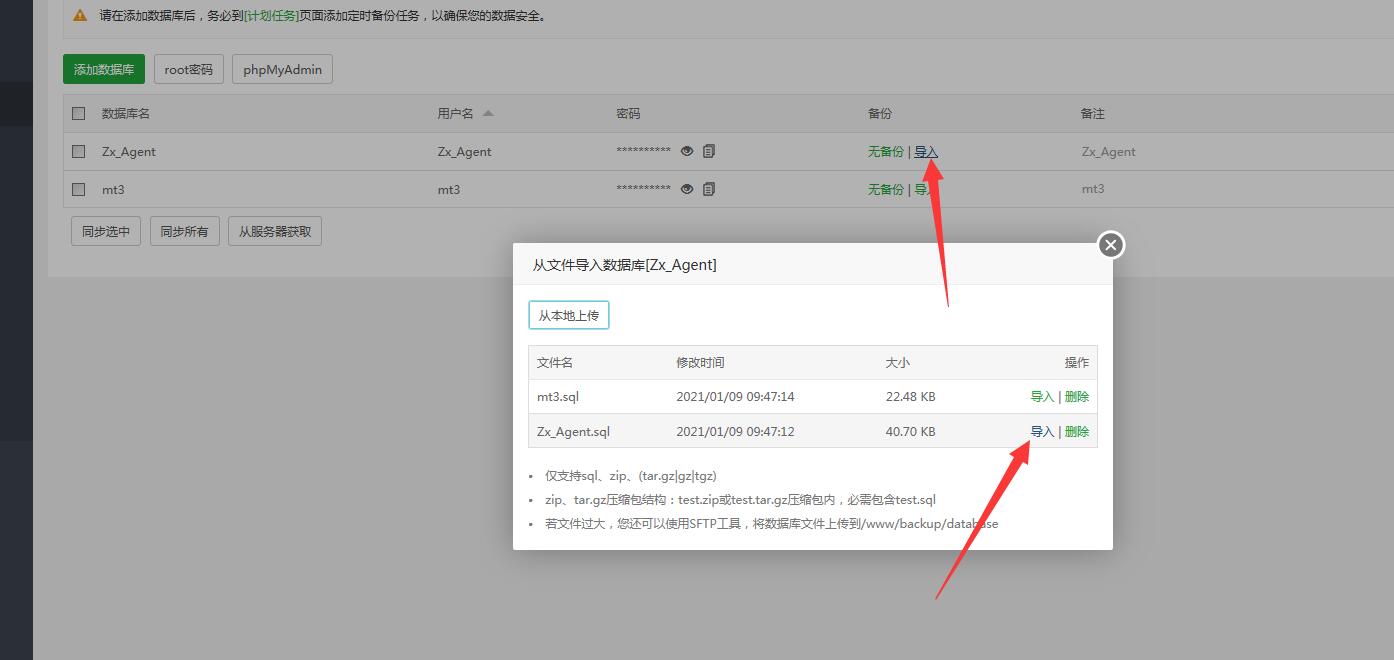The image size is (1394, 660).
Task: Click the 添加数据库 green button
Action: pos(104,70)
